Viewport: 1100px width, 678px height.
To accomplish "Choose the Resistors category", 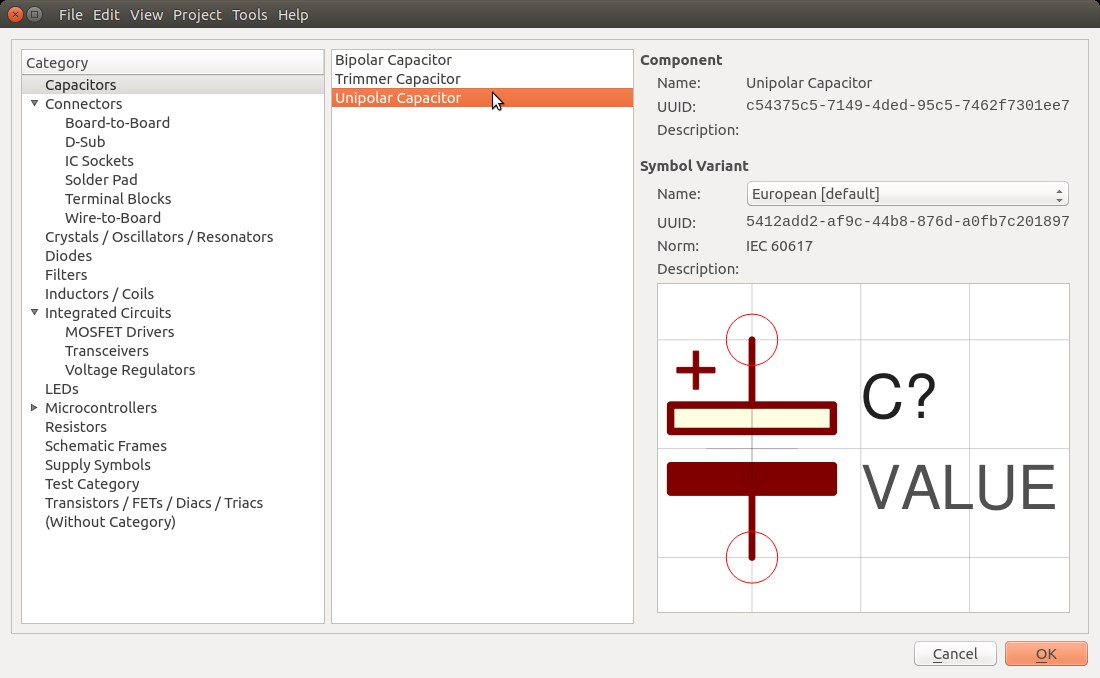I will pos(76,427).
